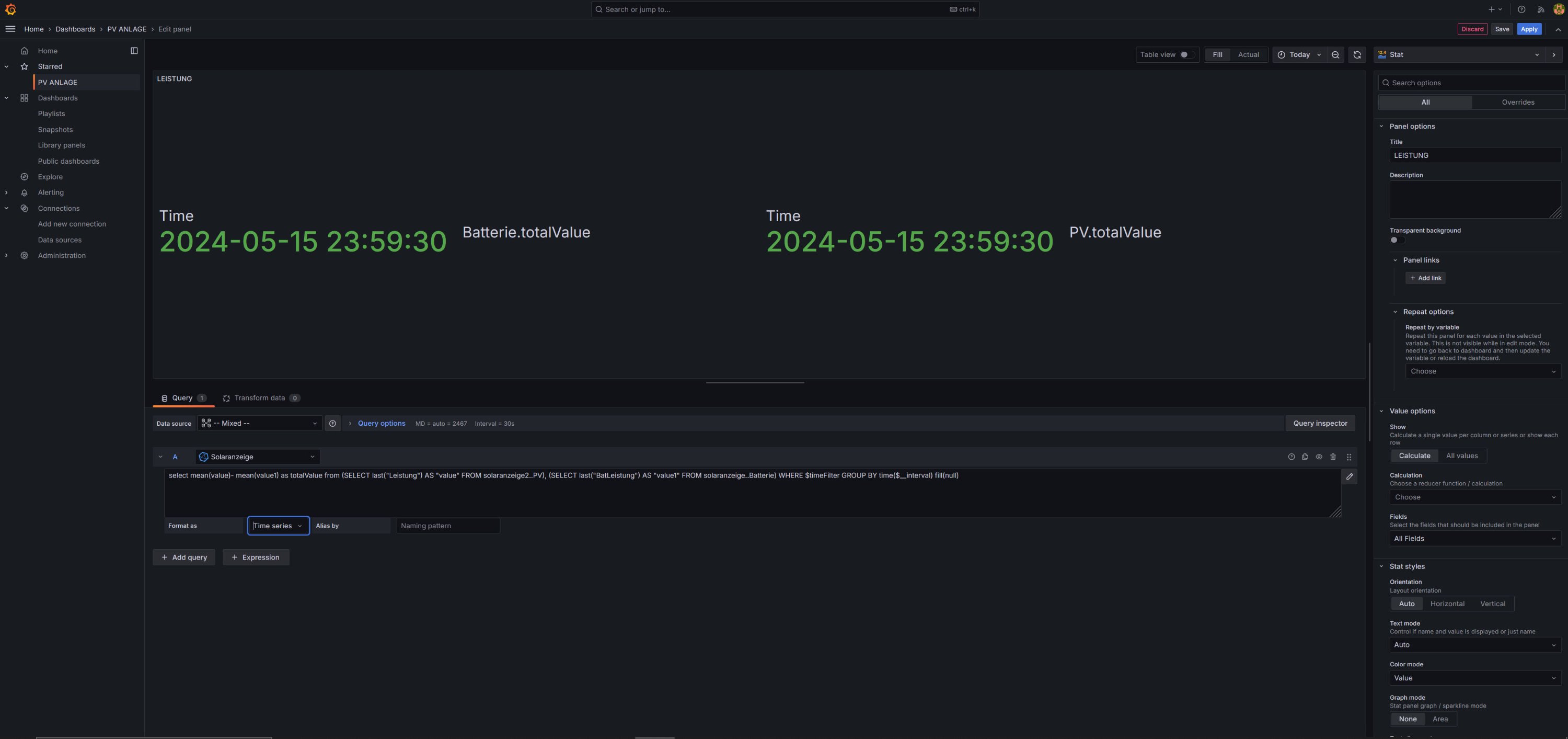Click the zoom out time range icon
Image resolution: width=1568 pixels, height=739 pixels.
(x=1335, y=55)
